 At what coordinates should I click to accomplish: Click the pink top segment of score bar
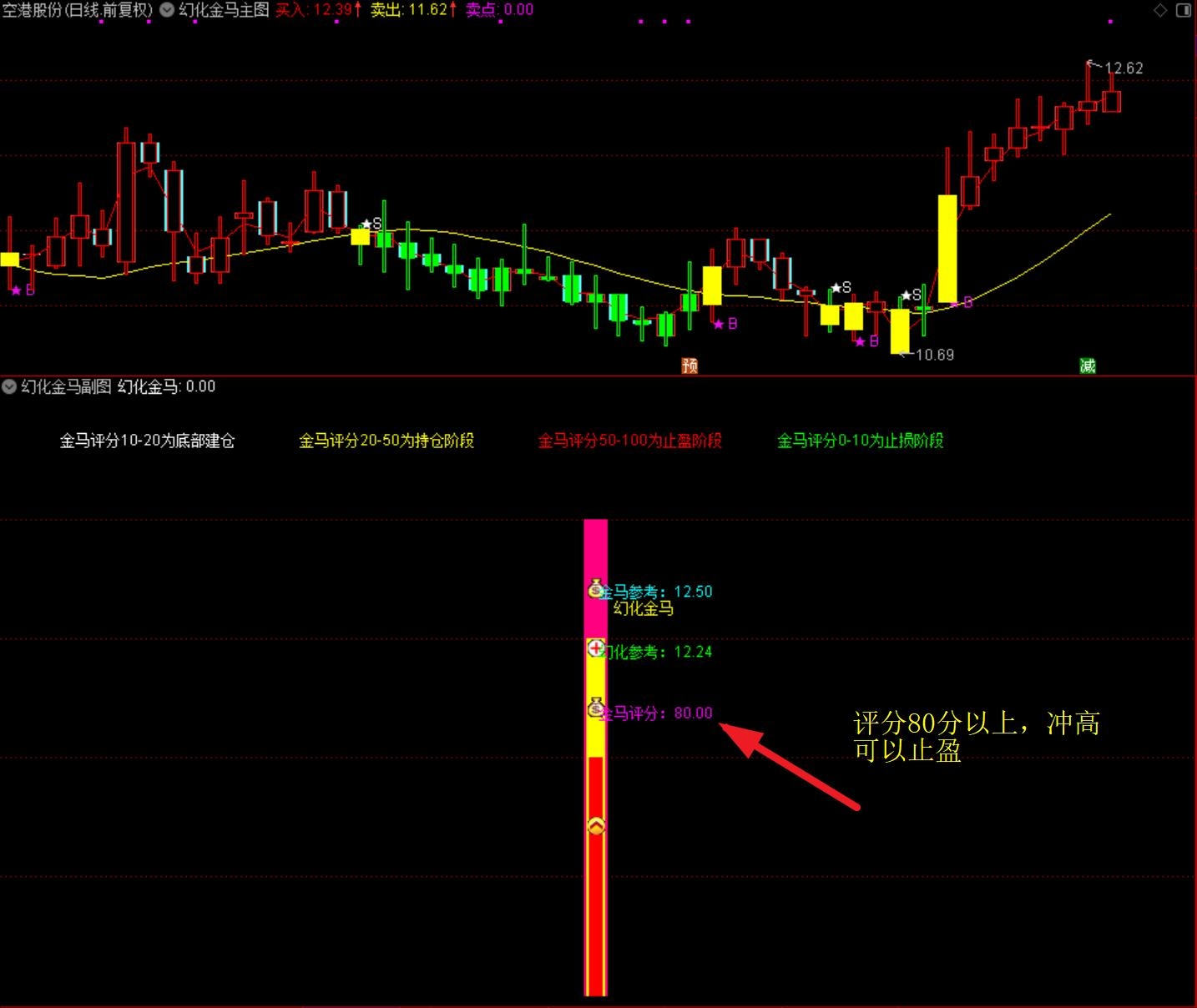click(595, 577)
